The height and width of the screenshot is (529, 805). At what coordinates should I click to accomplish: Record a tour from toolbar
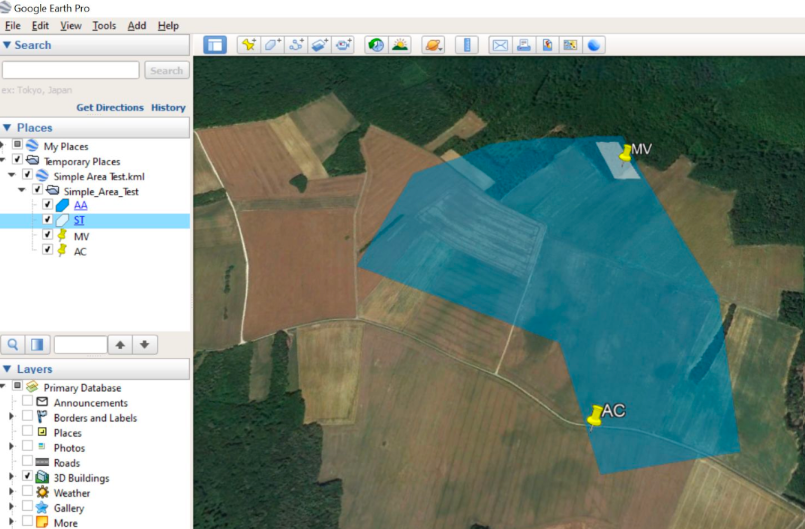tap(343, 45)
